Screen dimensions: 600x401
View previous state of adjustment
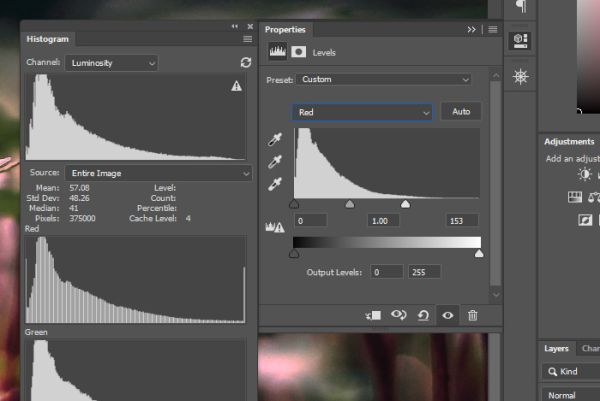(x=398, y=315)
